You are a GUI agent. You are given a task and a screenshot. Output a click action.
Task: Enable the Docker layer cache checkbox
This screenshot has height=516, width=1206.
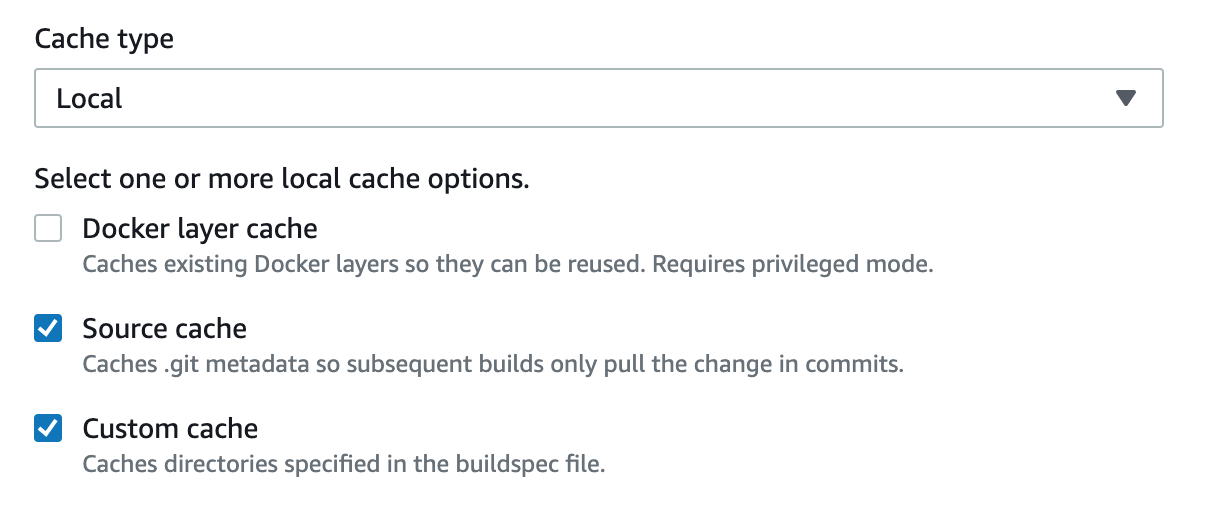(x=48, y=229)
